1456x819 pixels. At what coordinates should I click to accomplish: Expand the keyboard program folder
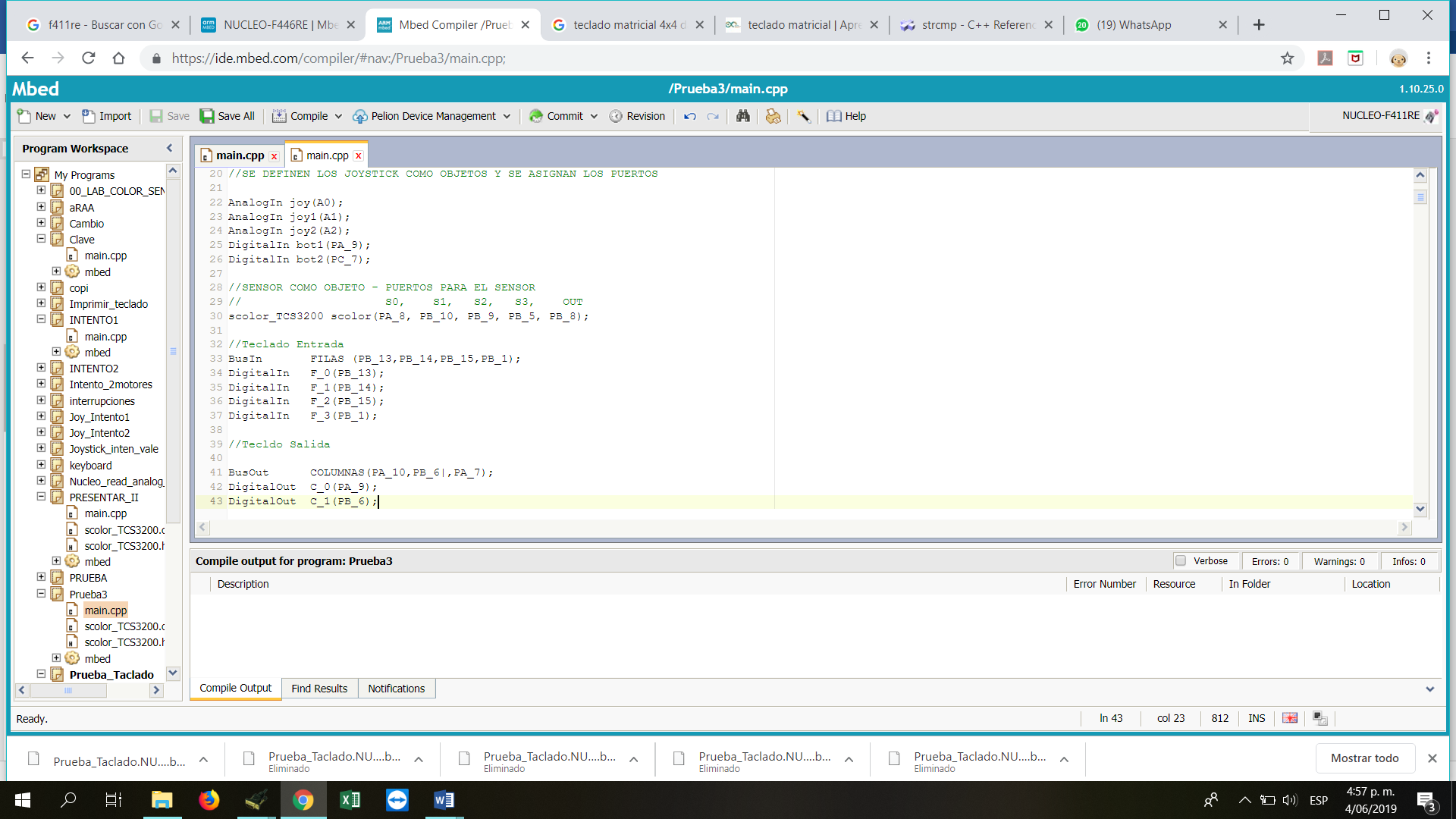point(41,465)
